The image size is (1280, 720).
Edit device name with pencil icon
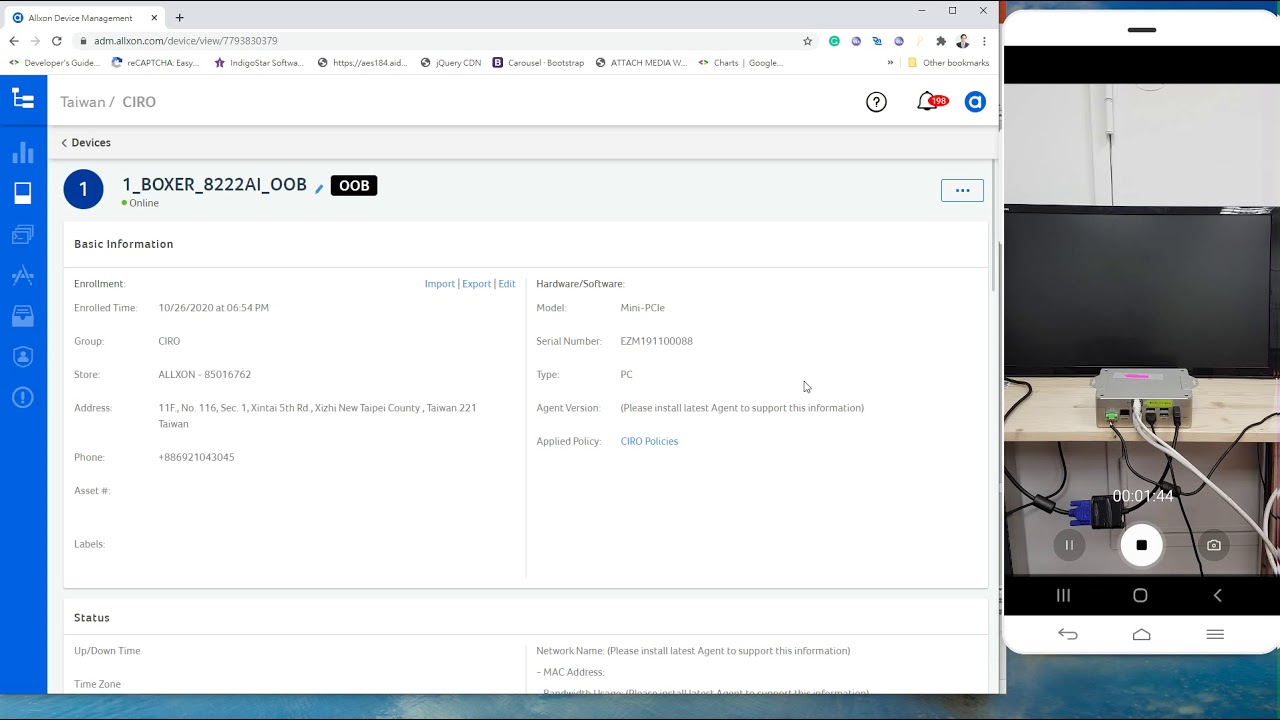(x=319, y=188)
